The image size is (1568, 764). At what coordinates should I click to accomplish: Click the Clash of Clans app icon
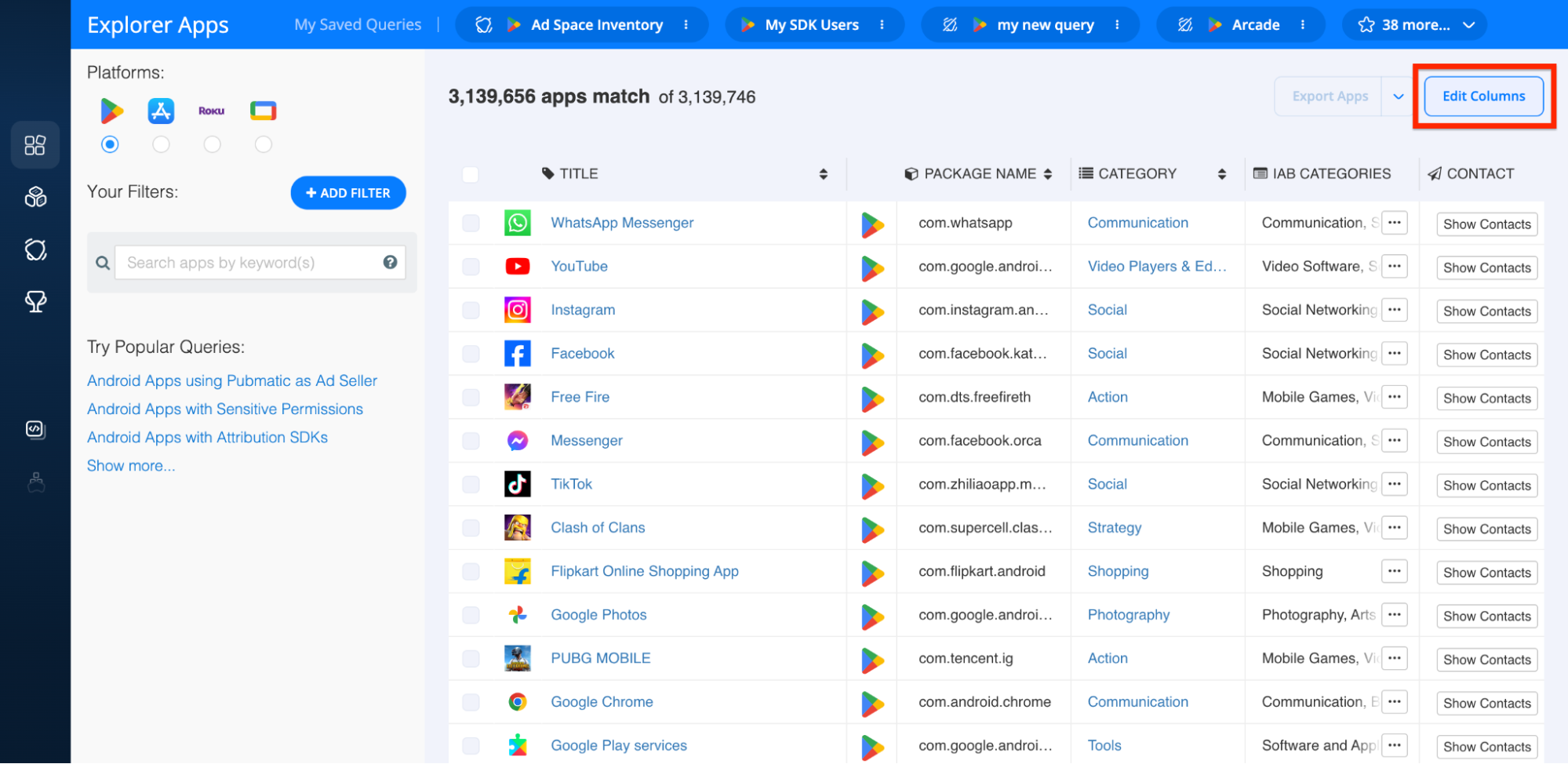(518, 528)
